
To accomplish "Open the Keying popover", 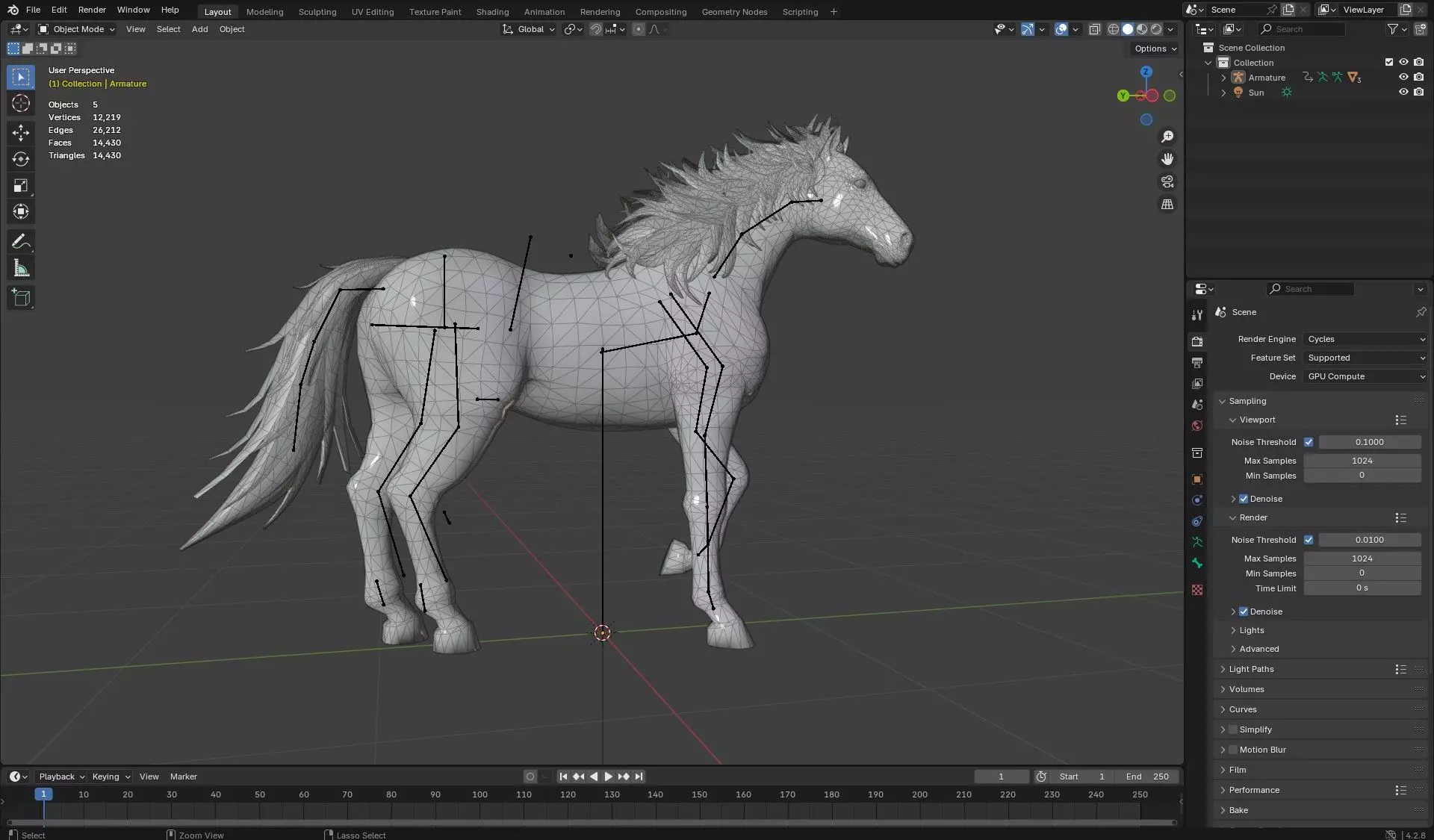I will [x=111, y=777].
